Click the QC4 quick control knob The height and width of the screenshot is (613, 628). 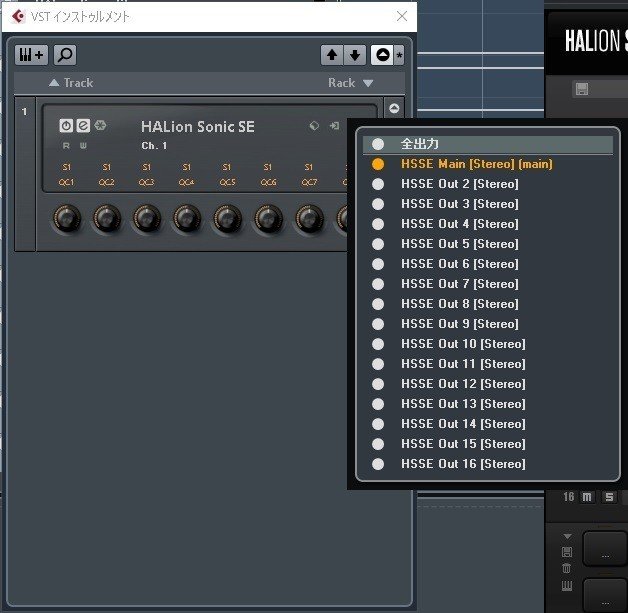(187, 218)
